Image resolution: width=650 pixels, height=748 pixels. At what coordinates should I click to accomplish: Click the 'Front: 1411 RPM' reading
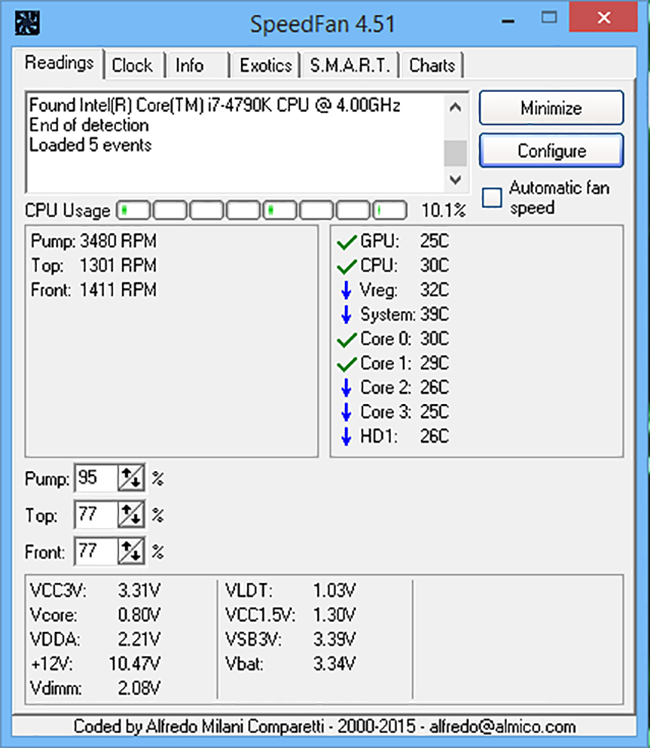(93, 290)
